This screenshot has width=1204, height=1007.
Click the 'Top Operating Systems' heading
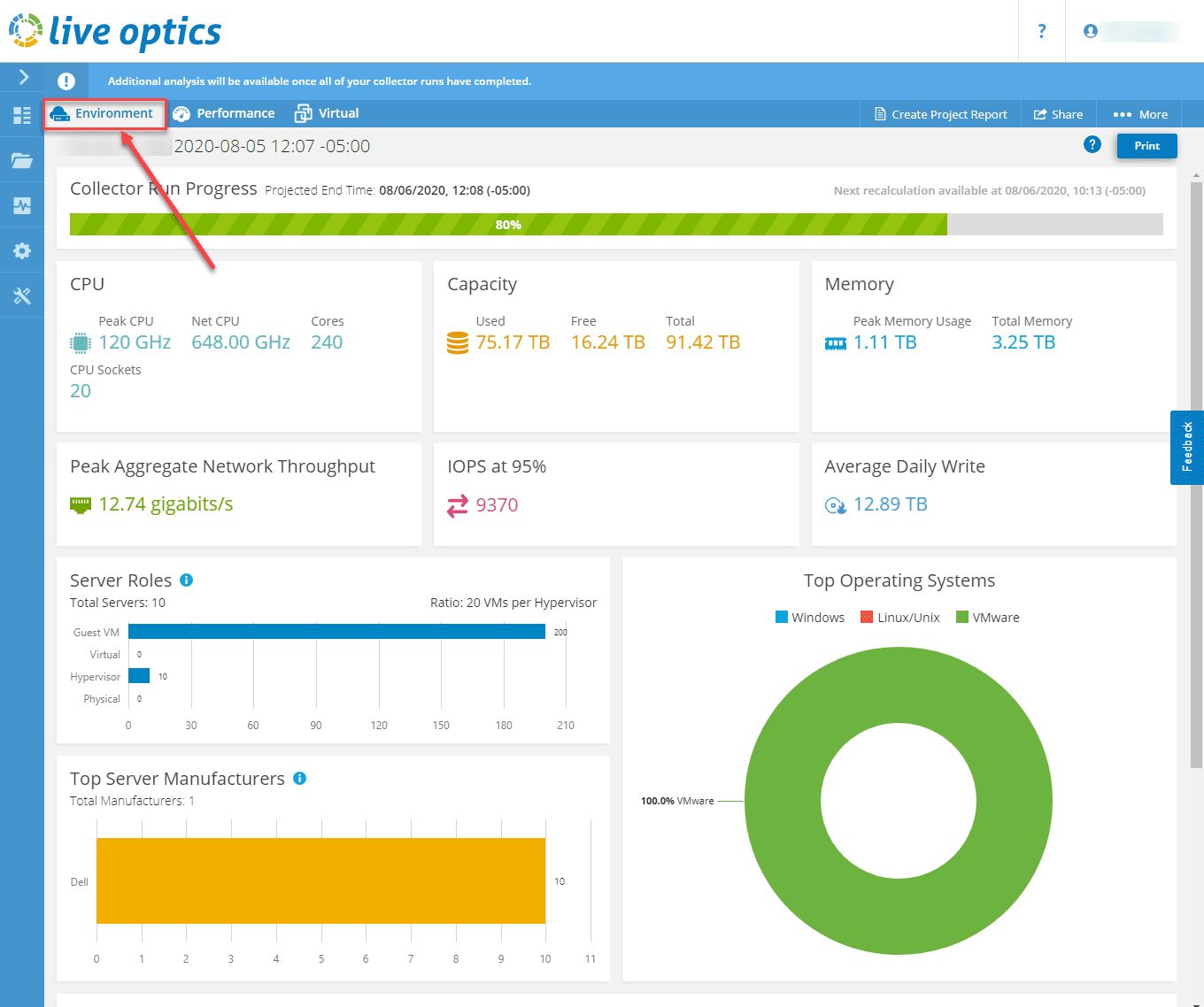899,580
